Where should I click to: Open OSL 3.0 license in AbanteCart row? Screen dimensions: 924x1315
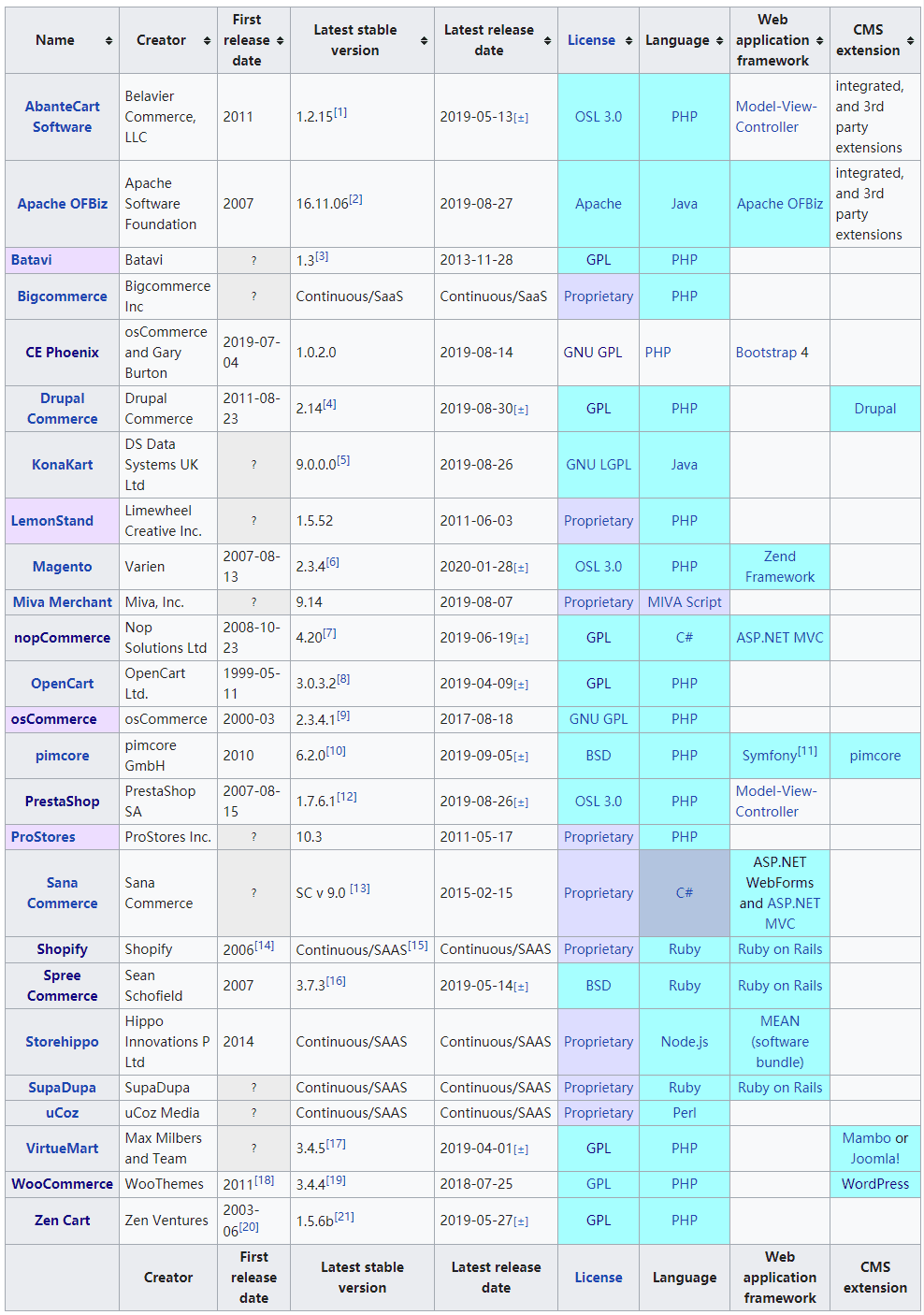[599, 117]
